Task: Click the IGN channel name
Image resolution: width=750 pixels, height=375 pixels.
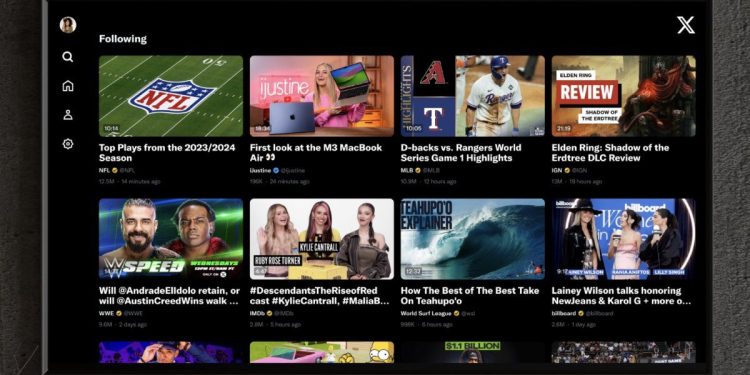Action: click(x=557, y=170)
